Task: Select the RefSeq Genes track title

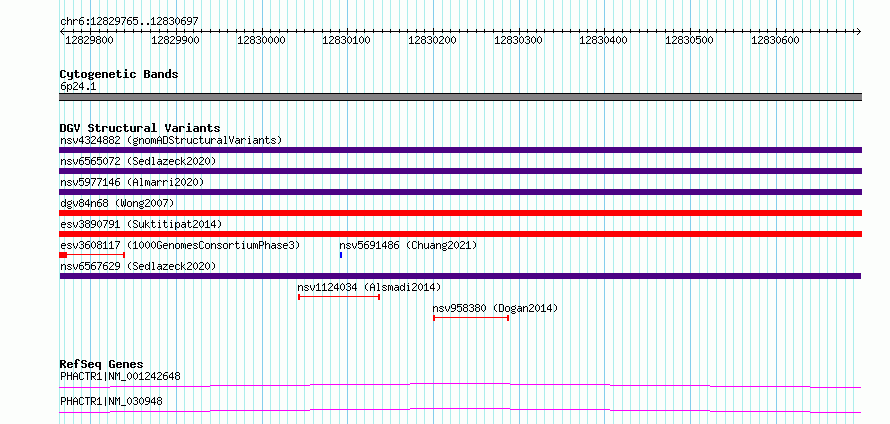Action: point(102,364)
